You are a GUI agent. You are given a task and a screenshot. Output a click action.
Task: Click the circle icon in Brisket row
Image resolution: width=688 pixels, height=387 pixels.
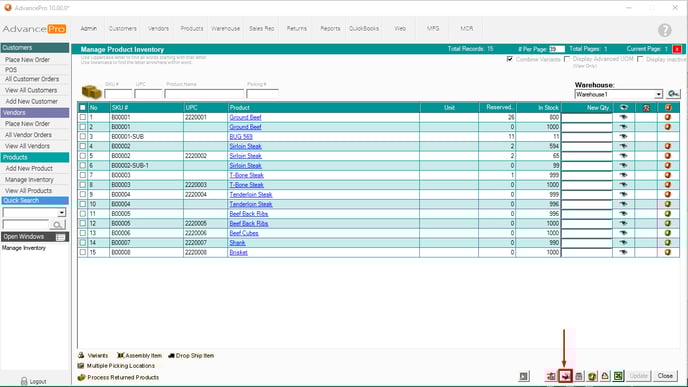[668, 252]
